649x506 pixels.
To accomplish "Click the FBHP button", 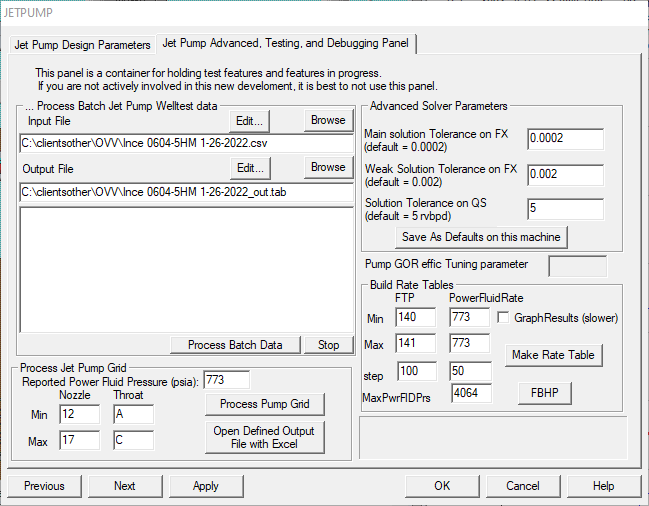I will (x=545, y=393).
